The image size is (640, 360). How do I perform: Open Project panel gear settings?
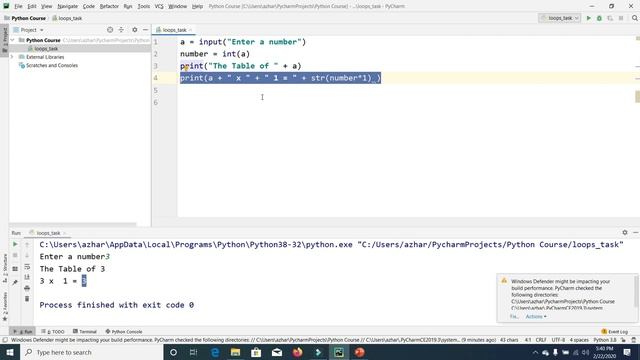135,30
